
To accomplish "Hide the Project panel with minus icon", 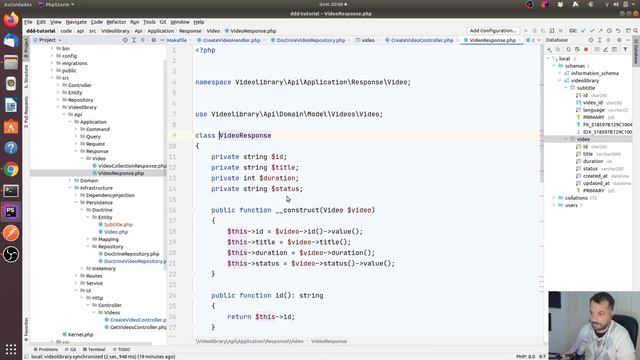I will tap(162, 40).
